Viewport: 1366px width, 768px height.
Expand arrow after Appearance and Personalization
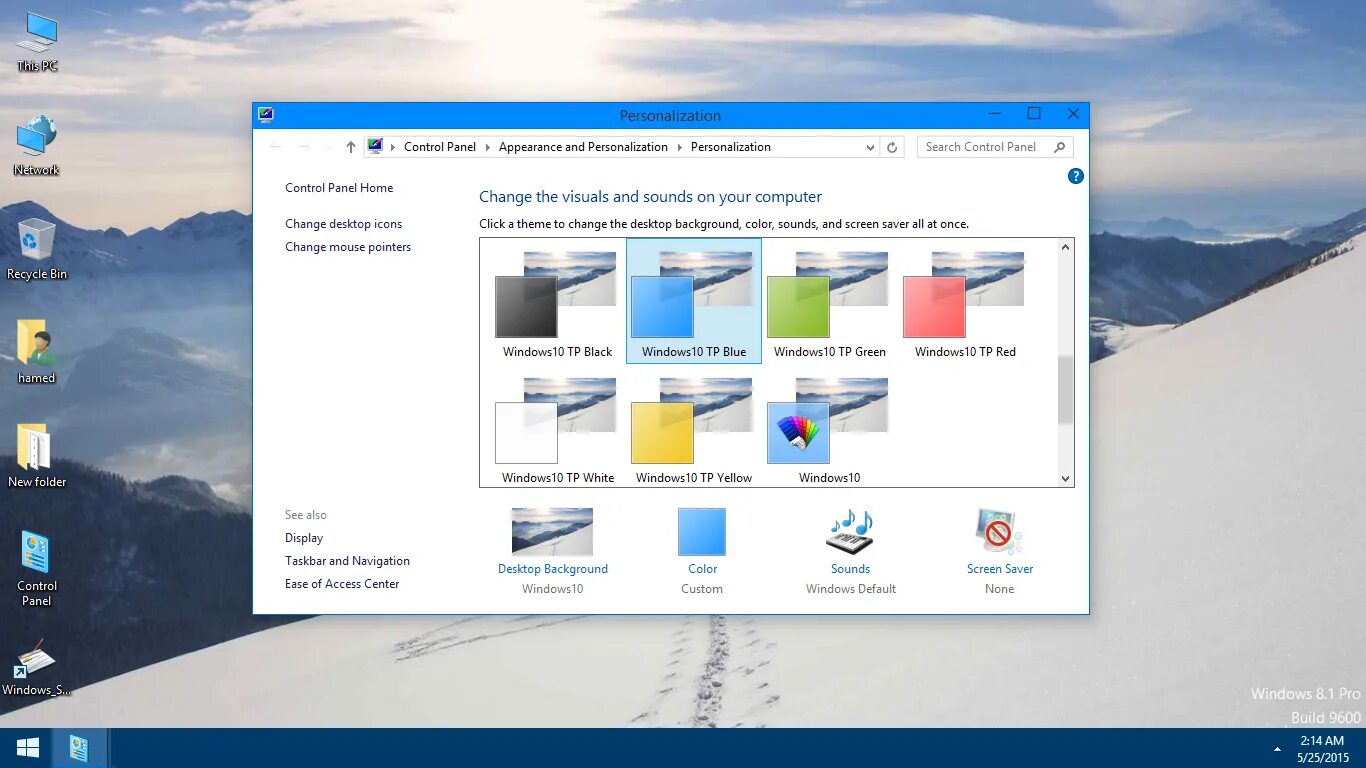(x=680, y=147)
